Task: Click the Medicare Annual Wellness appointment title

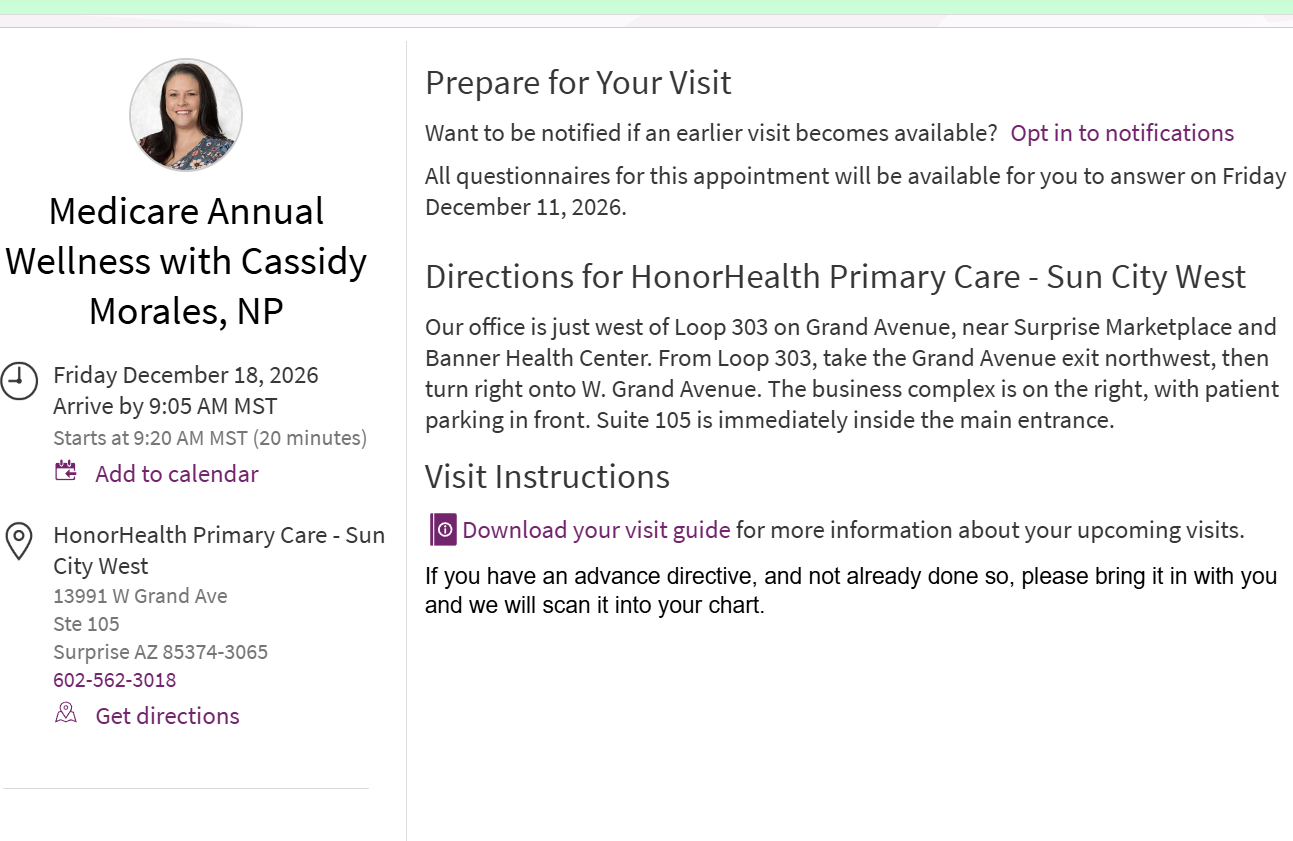Action: click(x=186, y=261)
